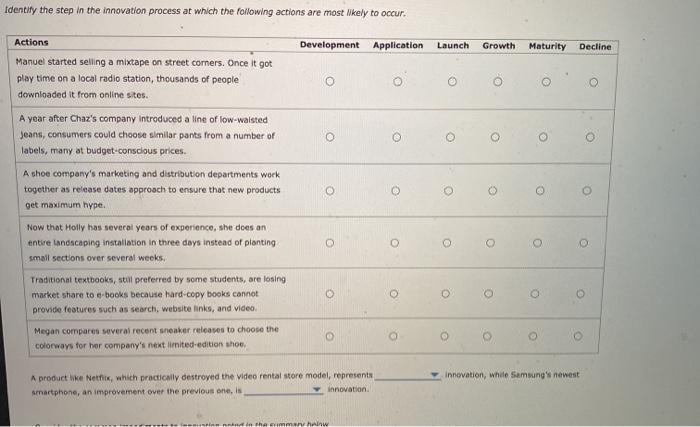700x427 pixels.
Task: Pick Growth for Holly's landscaping row
Action: (490, 243)
